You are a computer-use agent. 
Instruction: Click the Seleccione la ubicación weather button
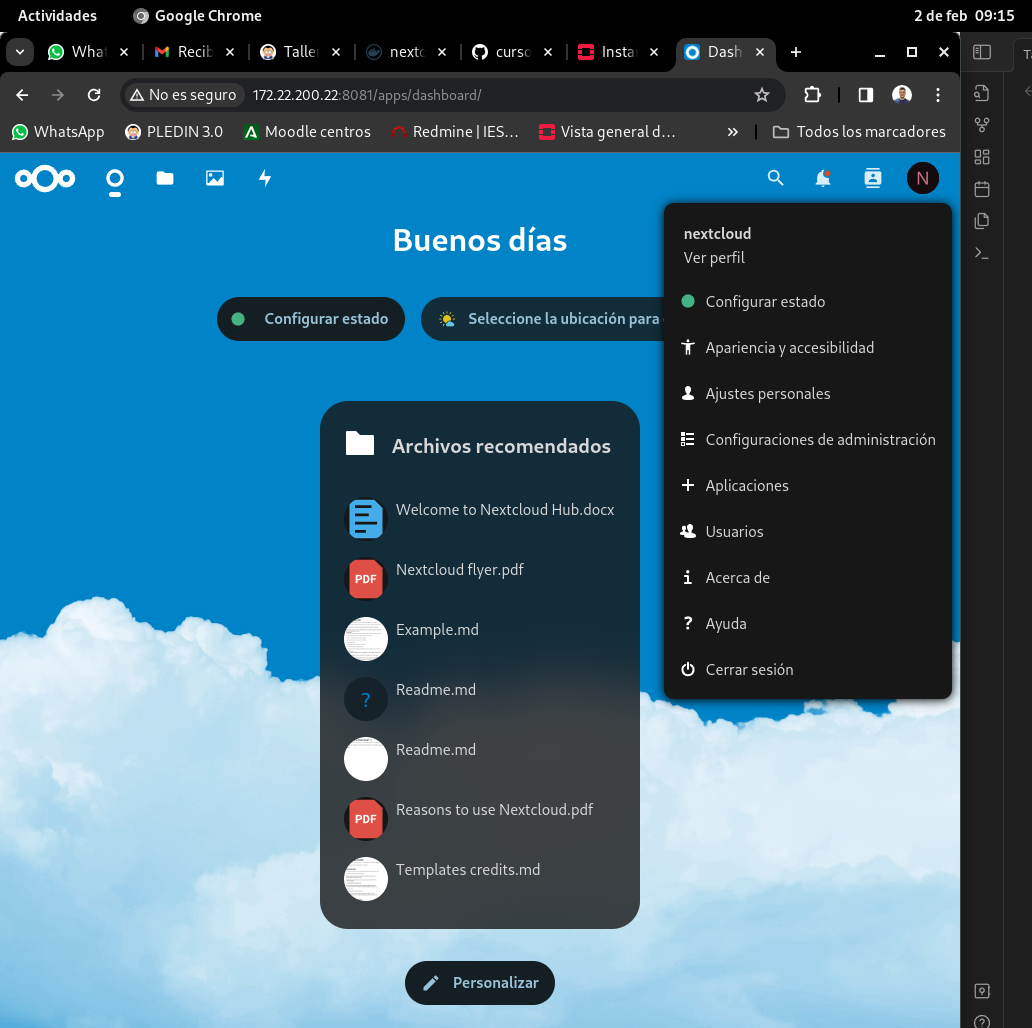point(543,319)
